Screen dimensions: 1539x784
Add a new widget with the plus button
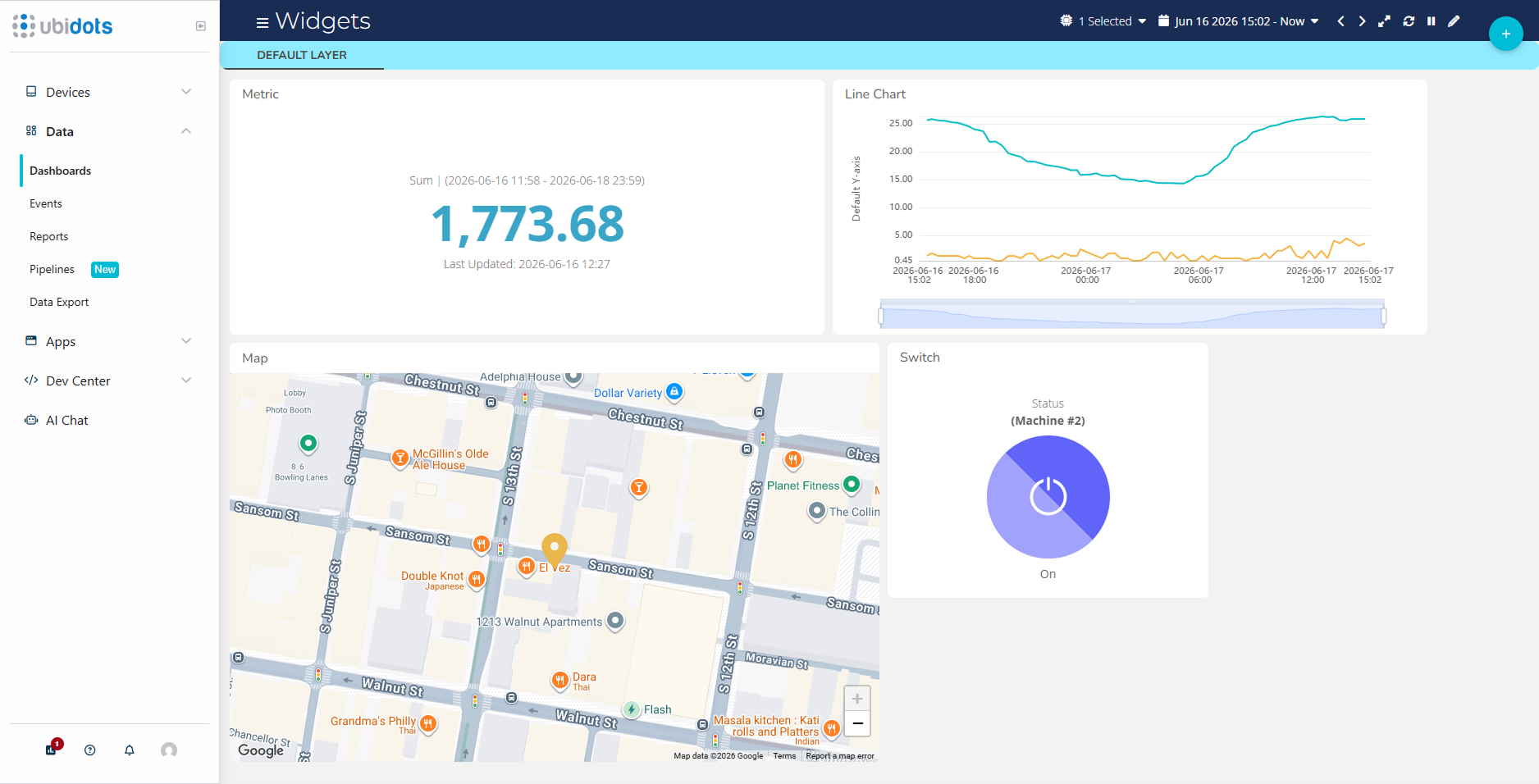click(x=1506, y=34)
